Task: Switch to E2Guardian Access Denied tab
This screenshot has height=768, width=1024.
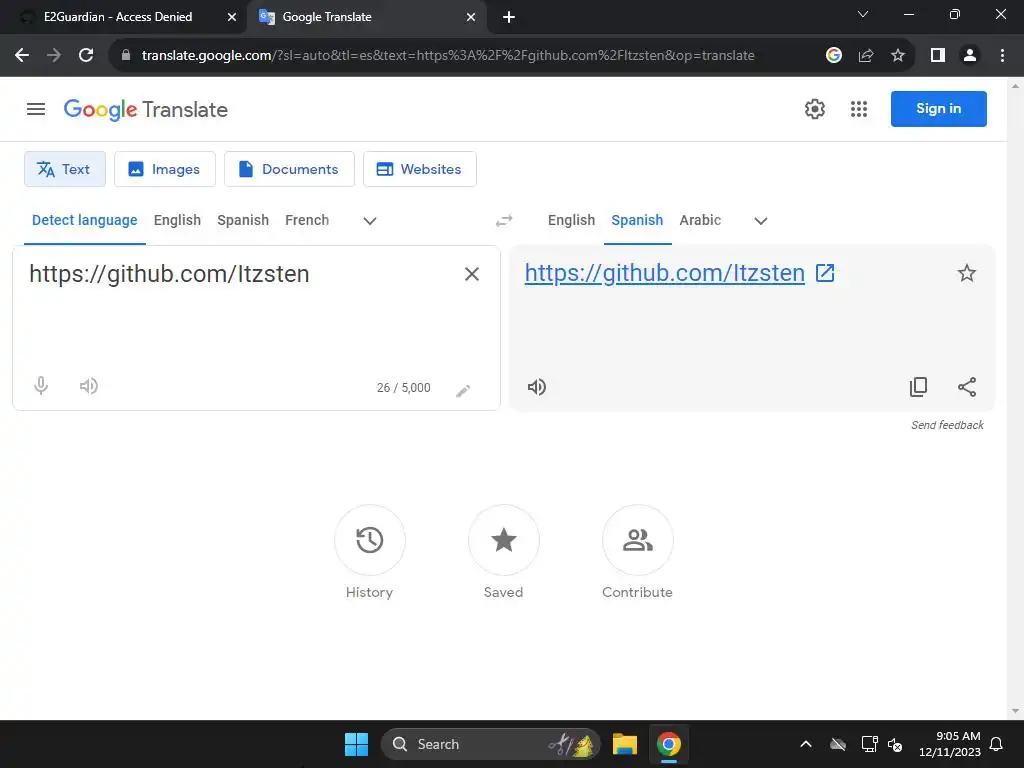Action: click(x=118, y=17)
